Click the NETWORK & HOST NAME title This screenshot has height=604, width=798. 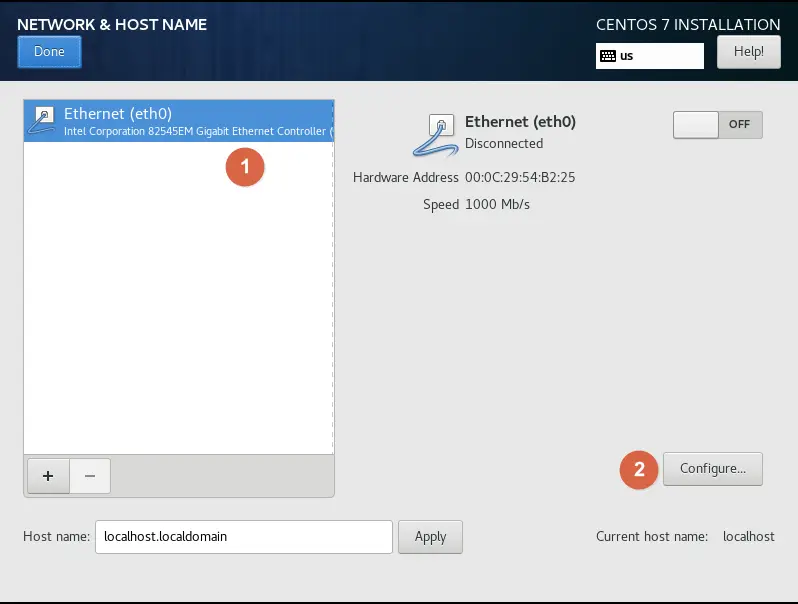click(x=112, y=24)
